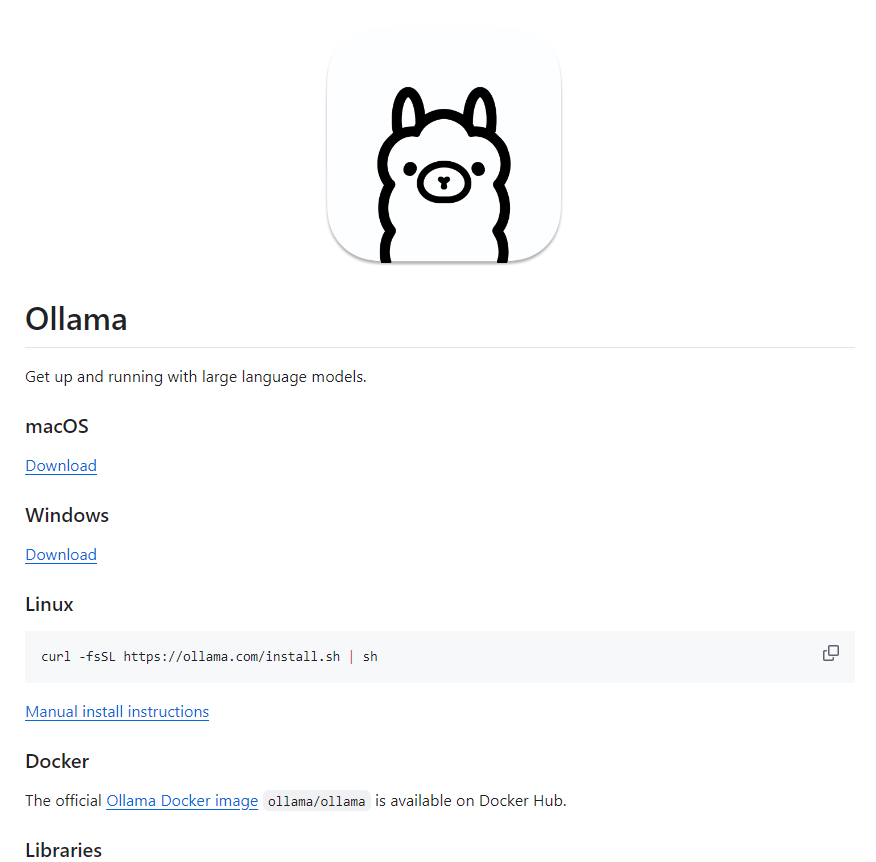Click the llama's left ear in logo

click(407, 111)
